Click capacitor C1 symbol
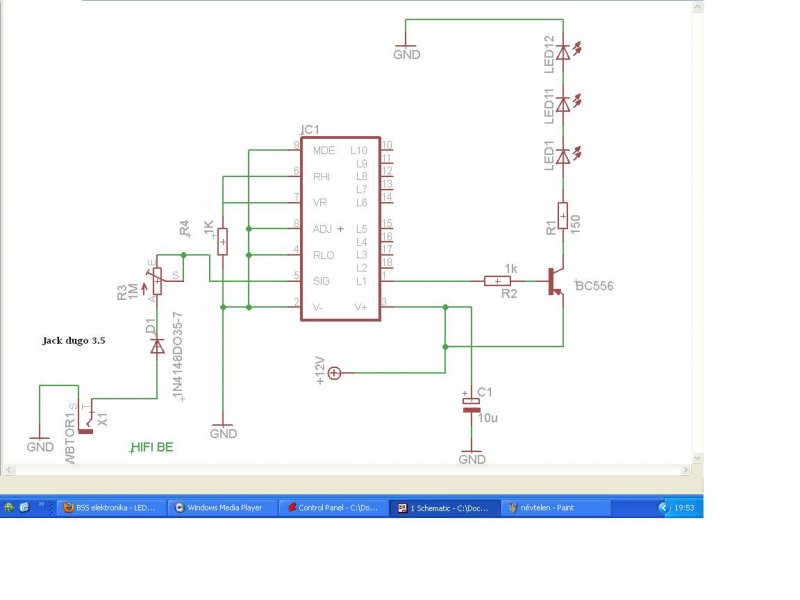 [471, 406]
